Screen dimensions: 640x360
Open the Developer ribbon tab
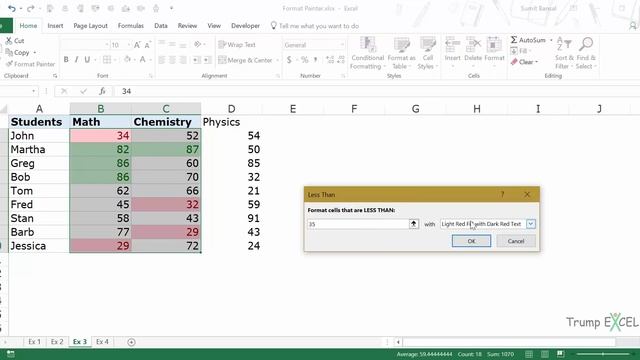[x=245, y=26]
